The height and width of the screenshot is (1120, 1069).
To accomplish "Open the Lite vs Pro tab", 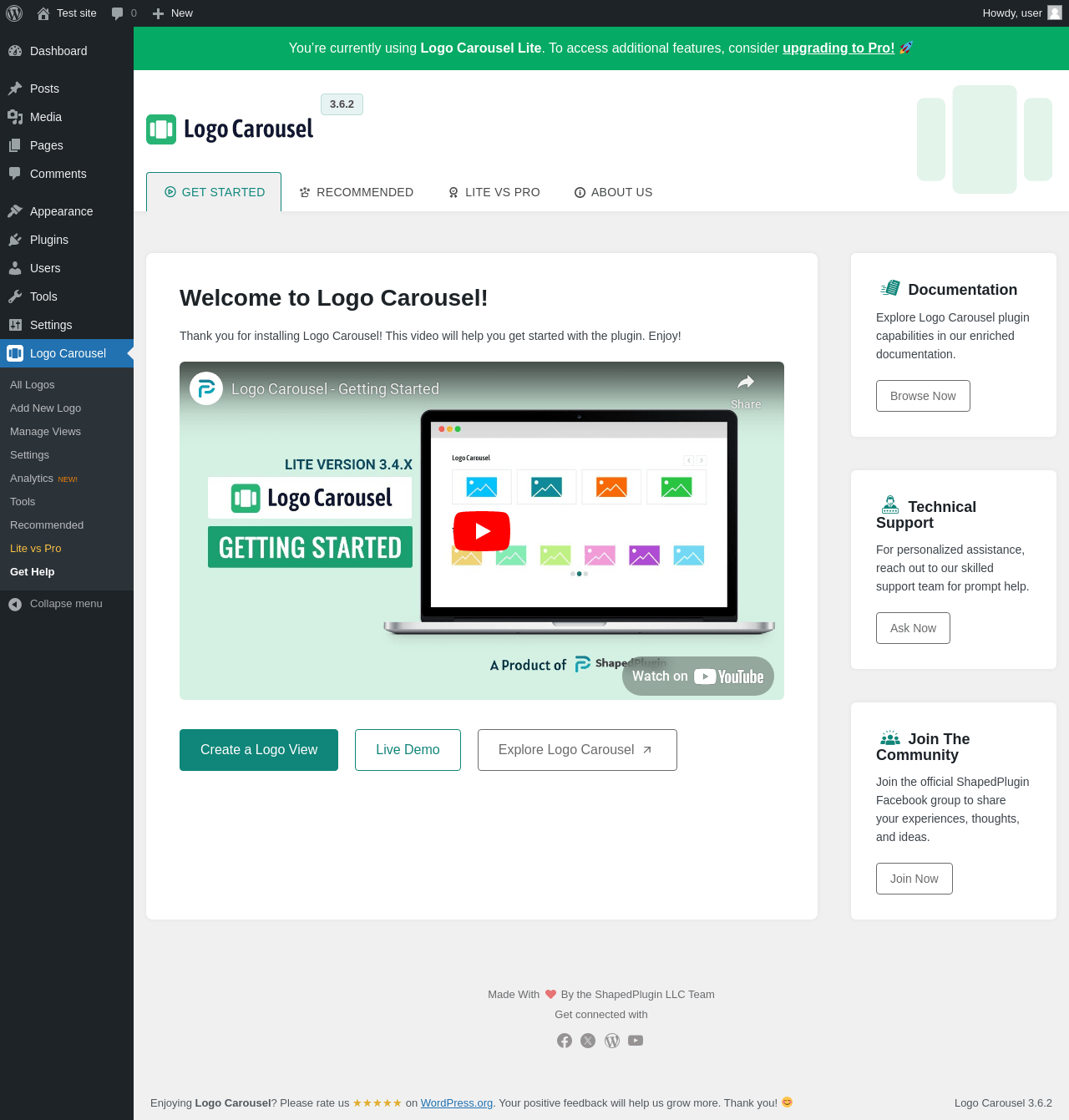I will pos(494,192).
